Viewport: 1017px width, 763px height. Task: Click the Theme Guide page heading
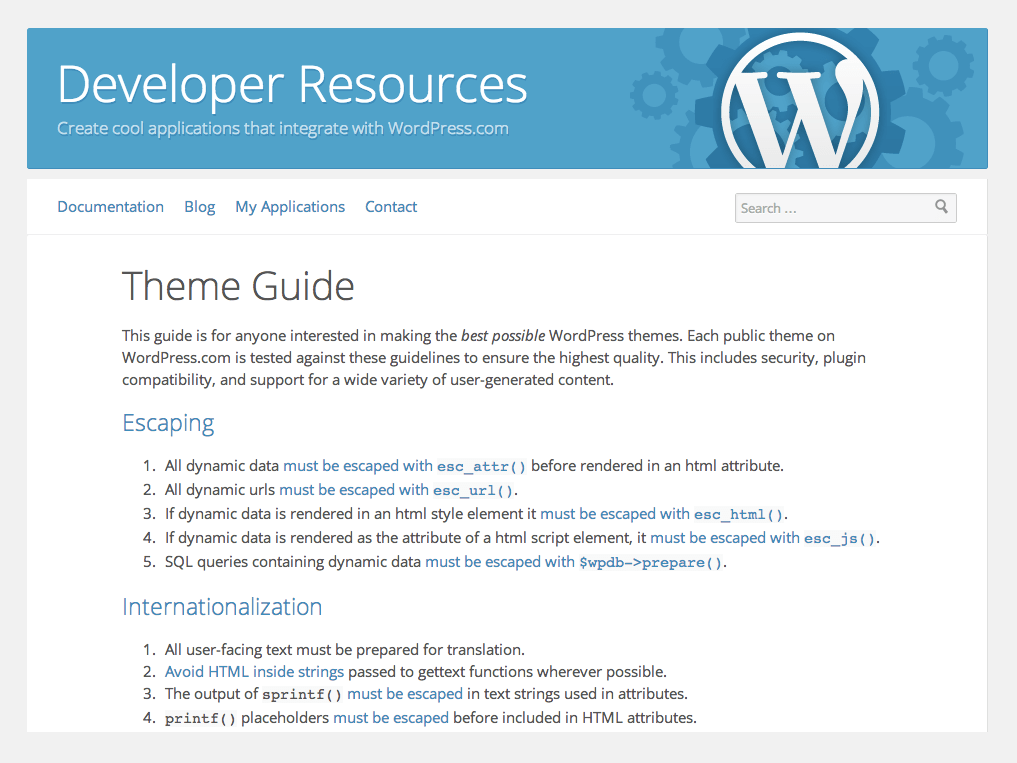tap(238, 287)
